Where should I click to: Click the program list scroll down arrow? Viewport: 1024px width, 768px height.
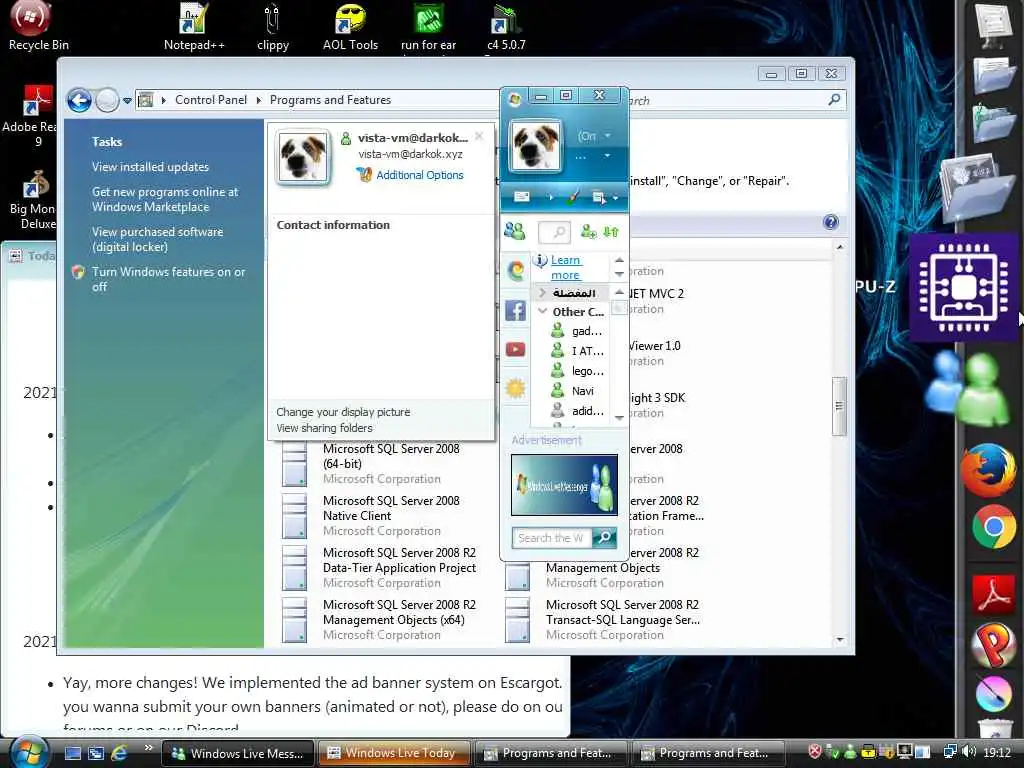coord(840,640)
